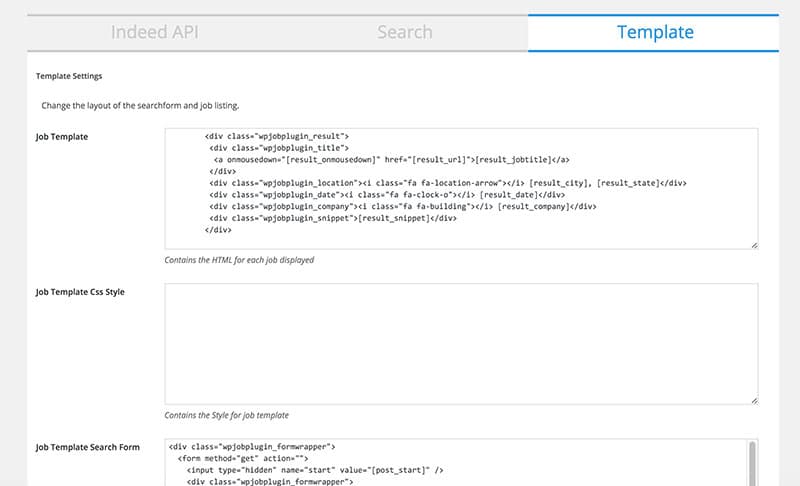Click the result_url anchor code line
800x486 pixels.
[391, 160]
